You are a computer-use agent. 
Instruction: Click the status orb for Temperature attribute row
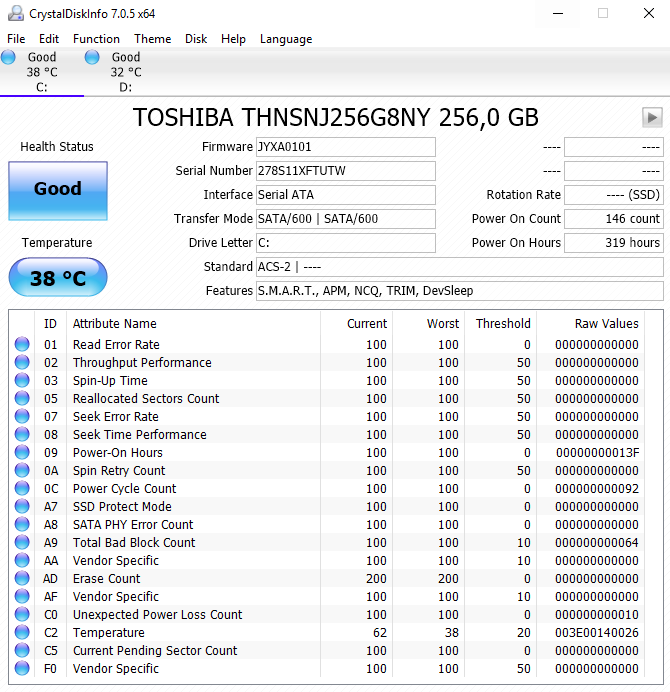click(22, 632)
